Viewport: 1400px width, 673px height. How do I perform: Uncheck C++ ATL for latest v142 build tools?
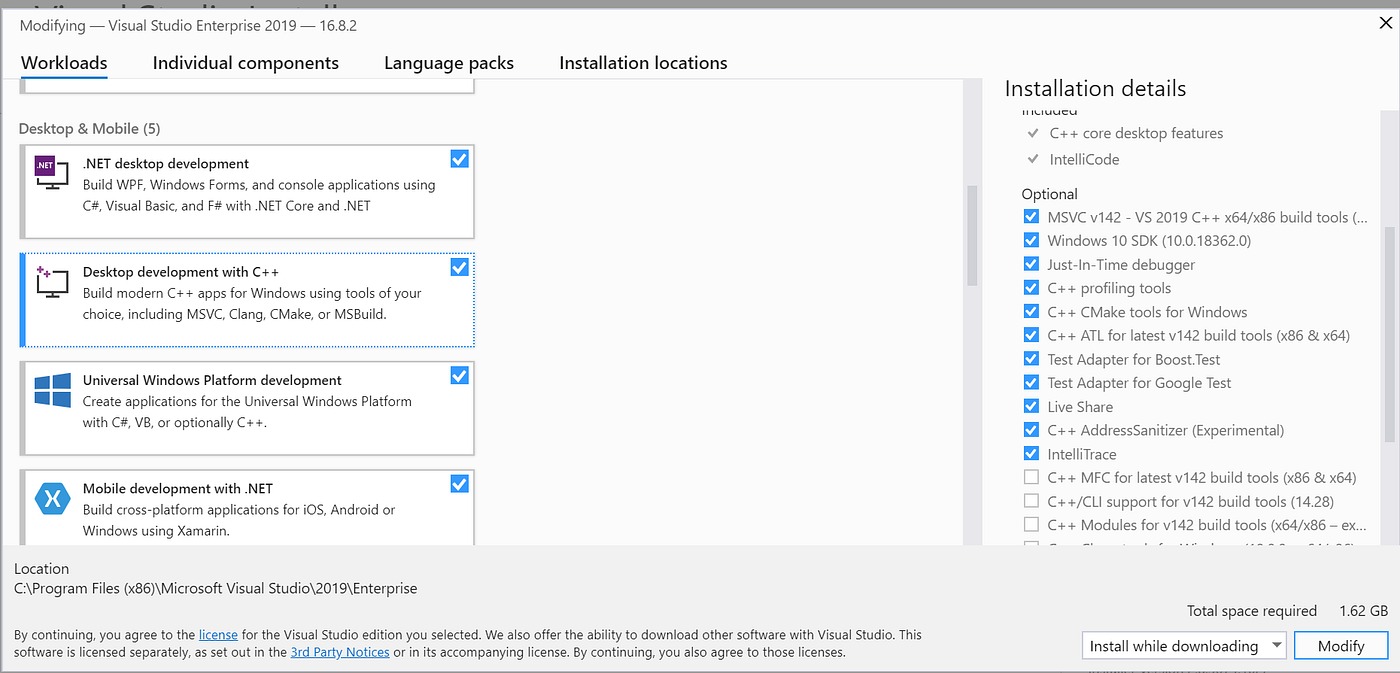coord(1031,335)
